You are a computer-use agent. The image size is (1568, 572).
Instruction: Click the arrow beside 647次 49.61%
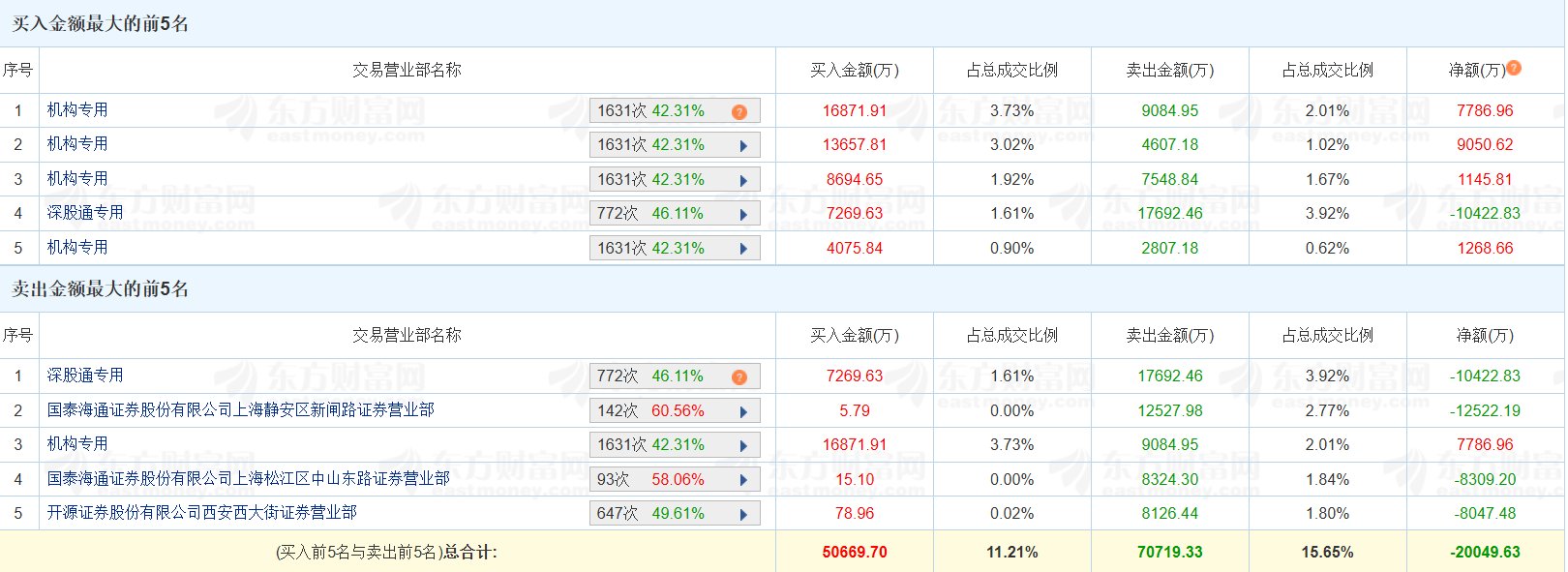[x=743, y=515]
